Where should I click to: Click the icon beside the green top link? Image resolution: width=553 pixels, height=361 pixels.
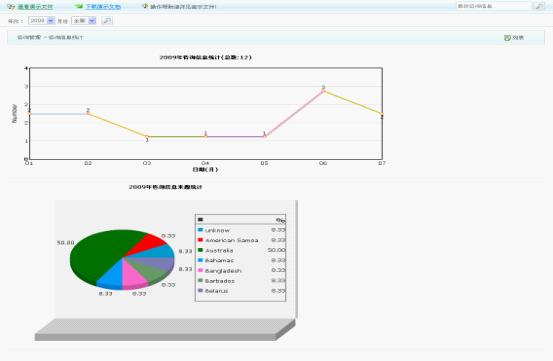[x=12, y=6]
